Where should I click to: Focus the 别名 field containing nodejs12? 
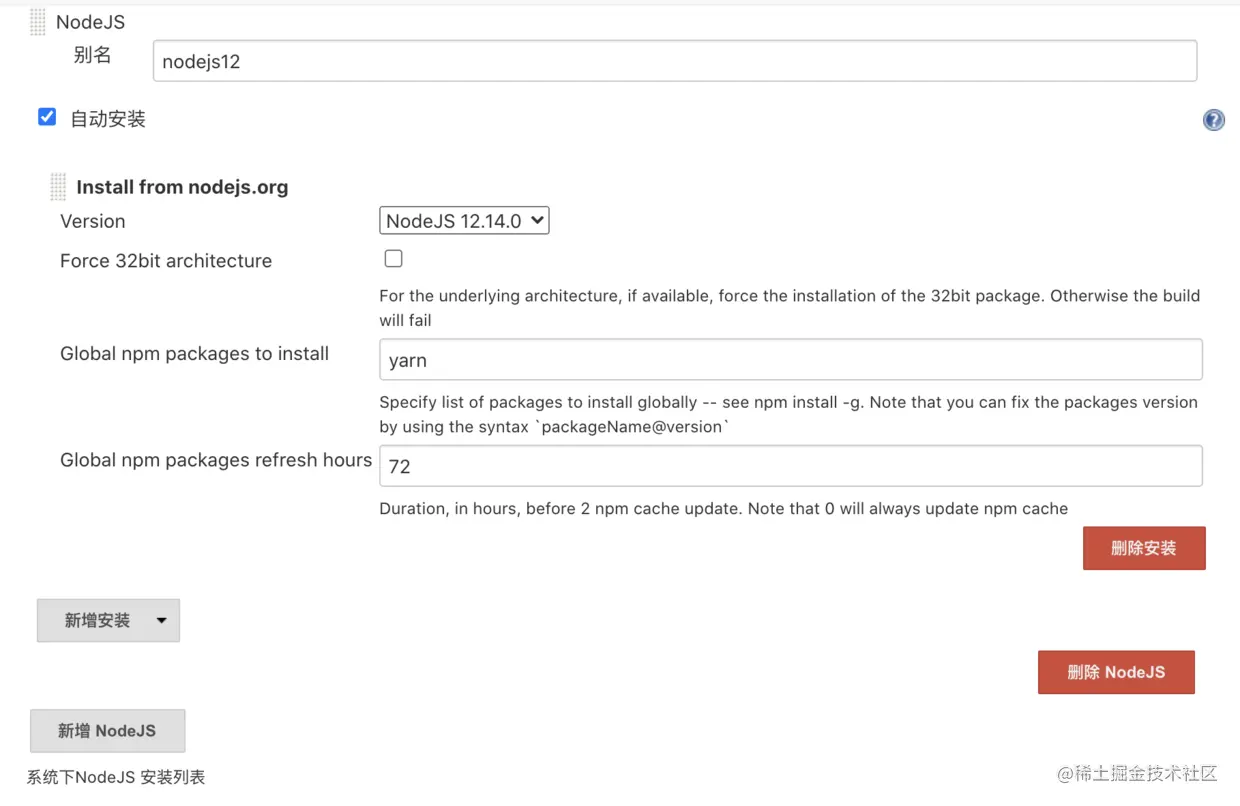click(x=675, y=61)
